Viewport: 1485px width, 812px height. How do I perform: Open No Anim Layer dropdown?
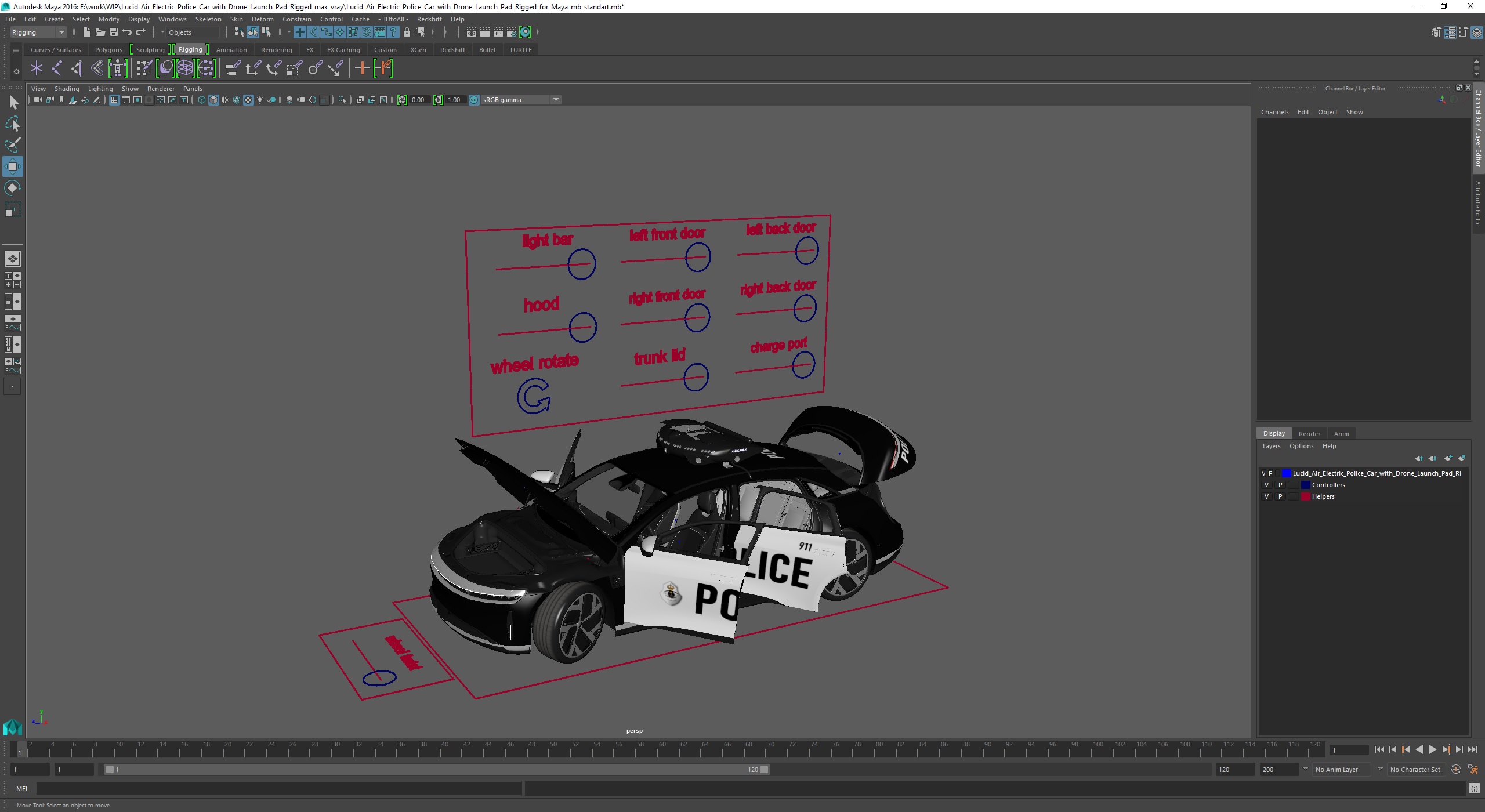point(1343,770)
